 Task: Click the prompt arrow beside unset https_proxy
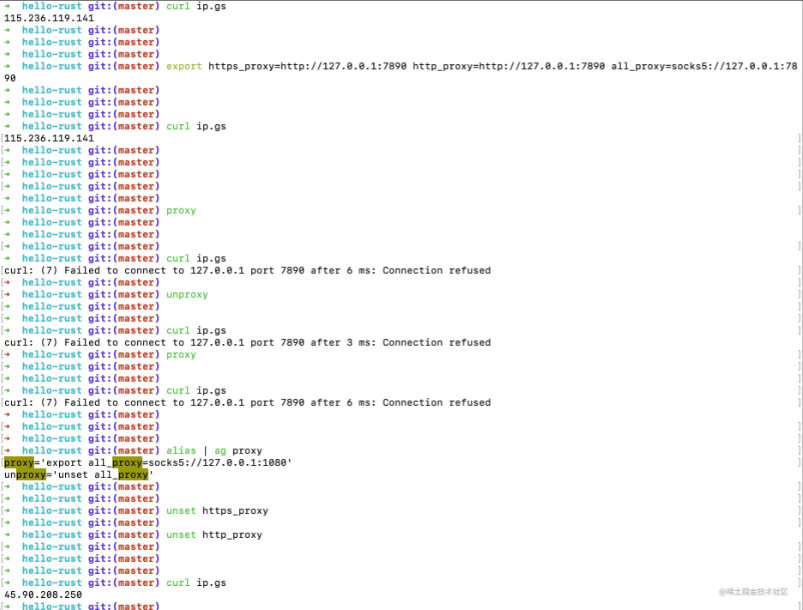7,511
